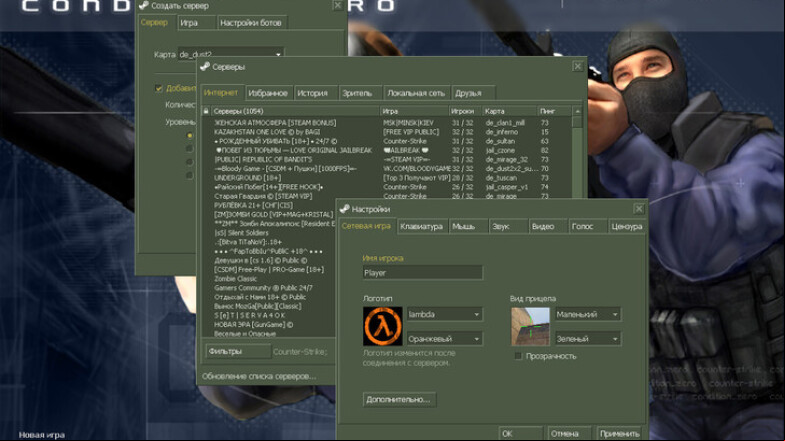Click the Имя игрока Player name field

point(423,273)
